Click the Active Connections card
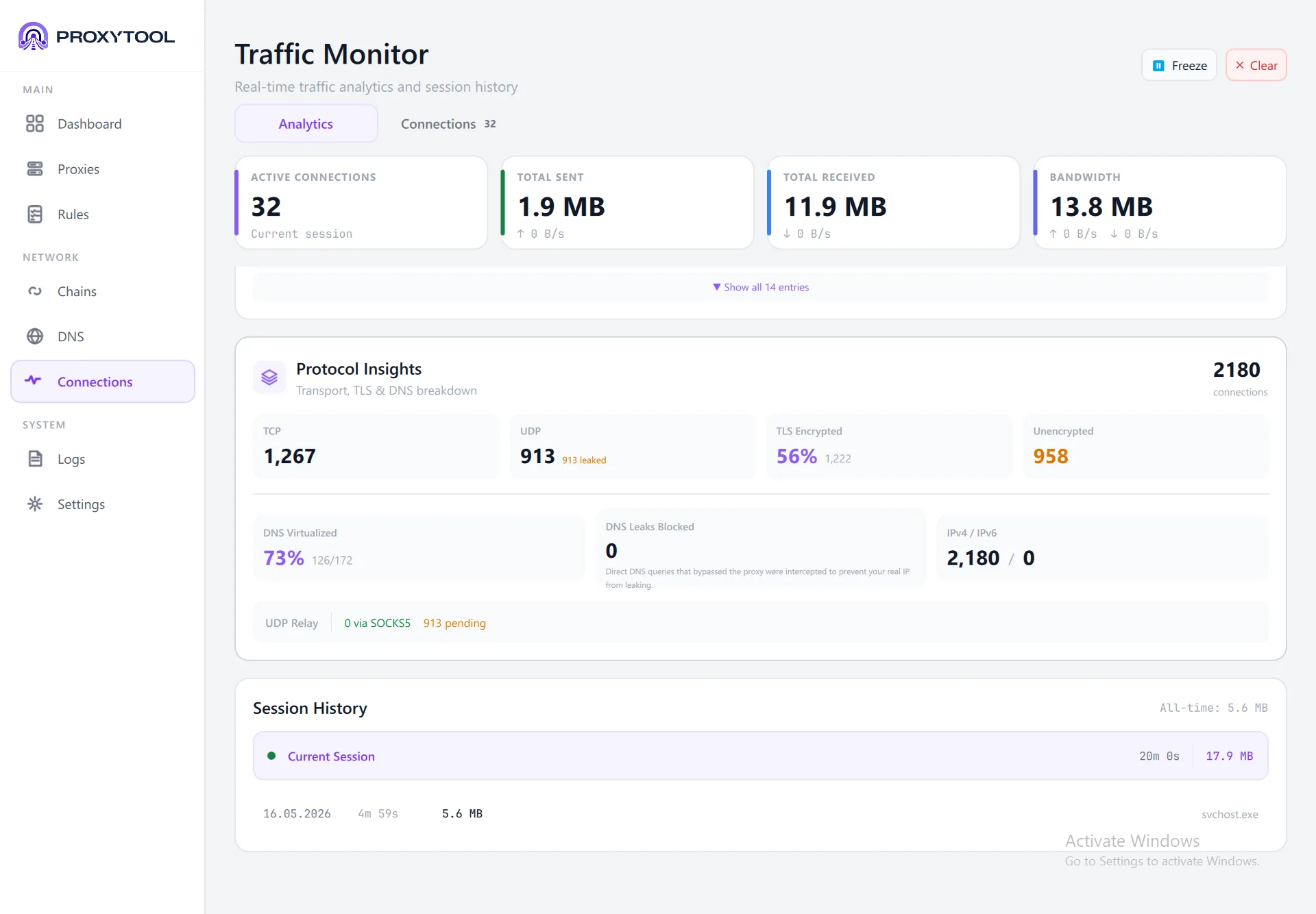This screenshot has width=1316, height=914. click(x=361, y=203)
